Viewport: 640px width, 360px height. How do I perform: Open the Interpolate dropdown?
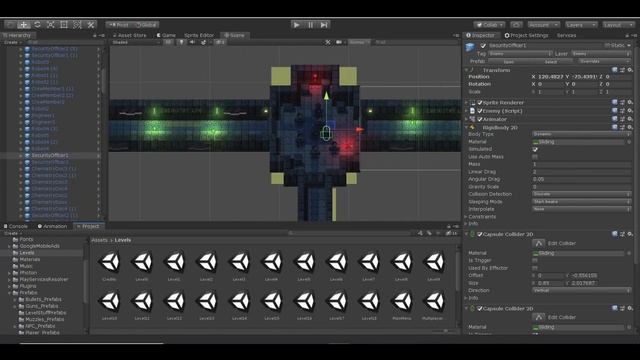[582, 209]
